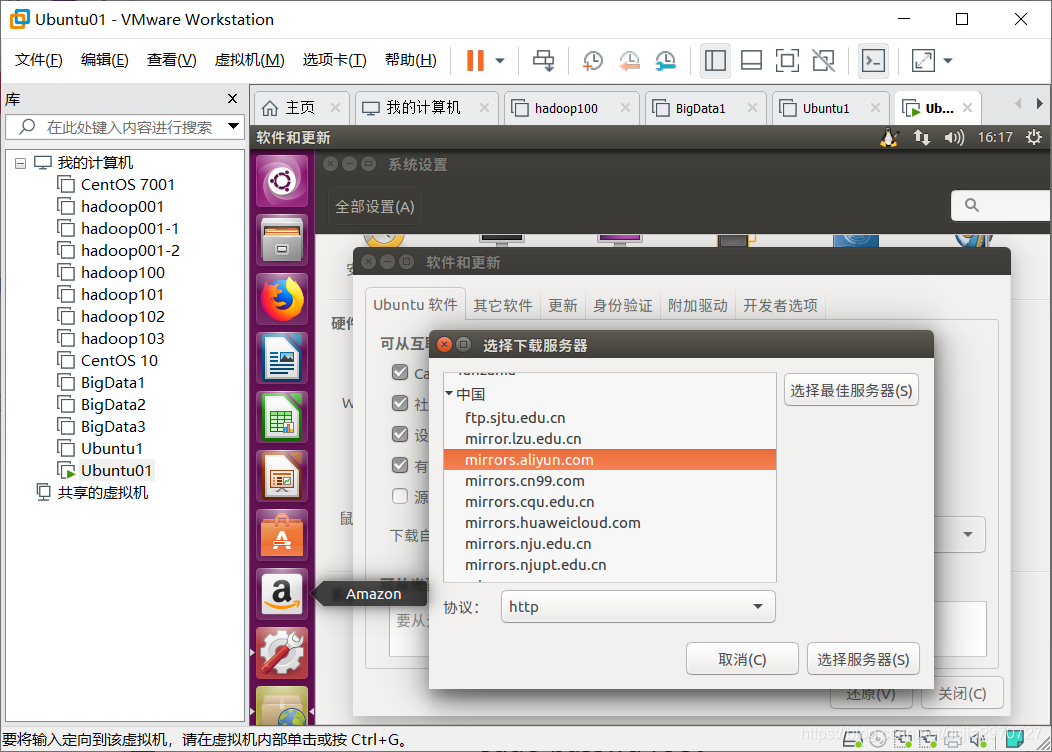Open the 选项卡(T) menu
Screen dimensions: 1052x752
(x=334, y=60)
